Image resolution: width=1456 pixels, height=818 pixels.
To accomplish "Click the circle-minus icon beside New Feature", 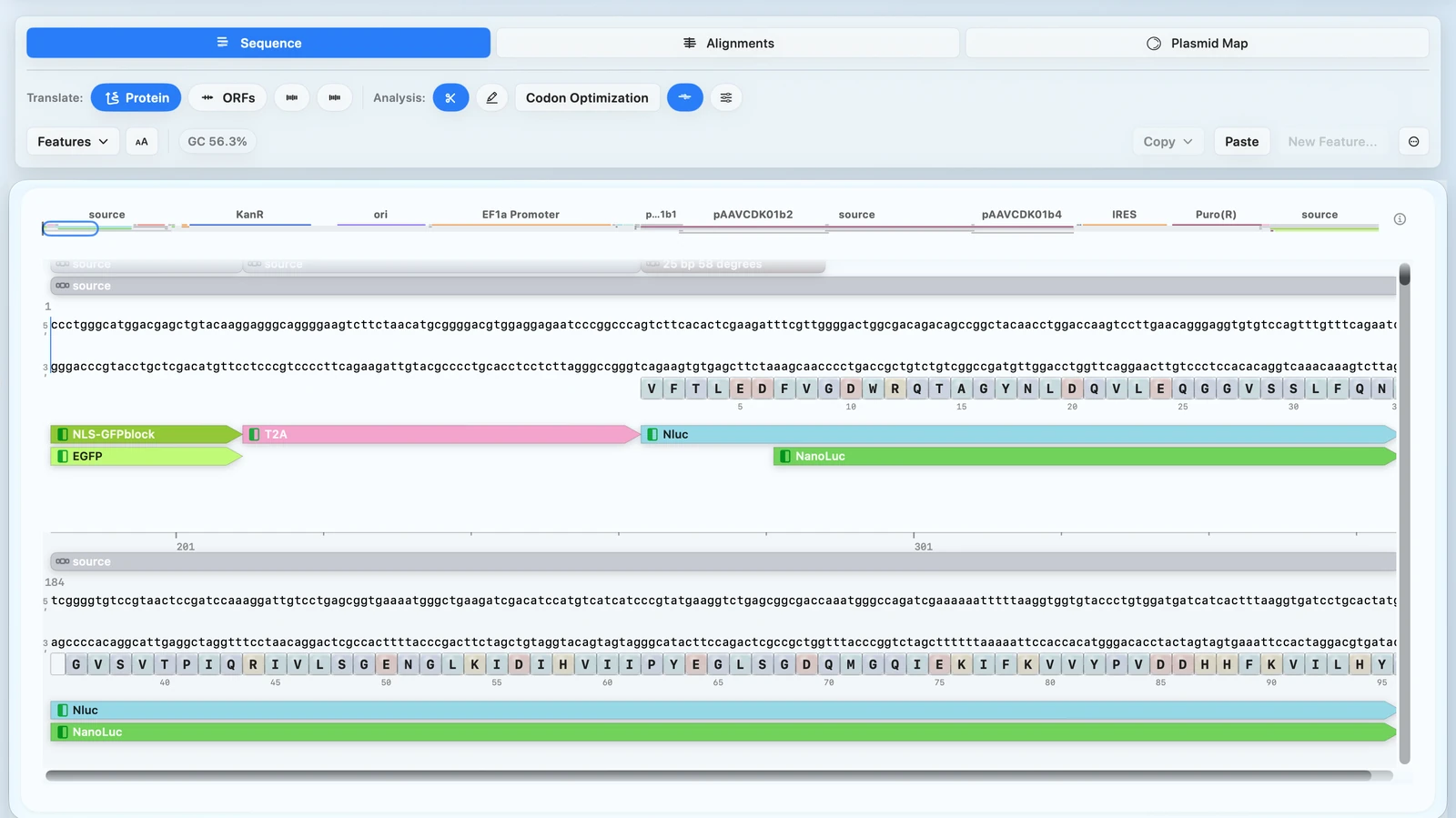I will click(x=1413, y=141).
